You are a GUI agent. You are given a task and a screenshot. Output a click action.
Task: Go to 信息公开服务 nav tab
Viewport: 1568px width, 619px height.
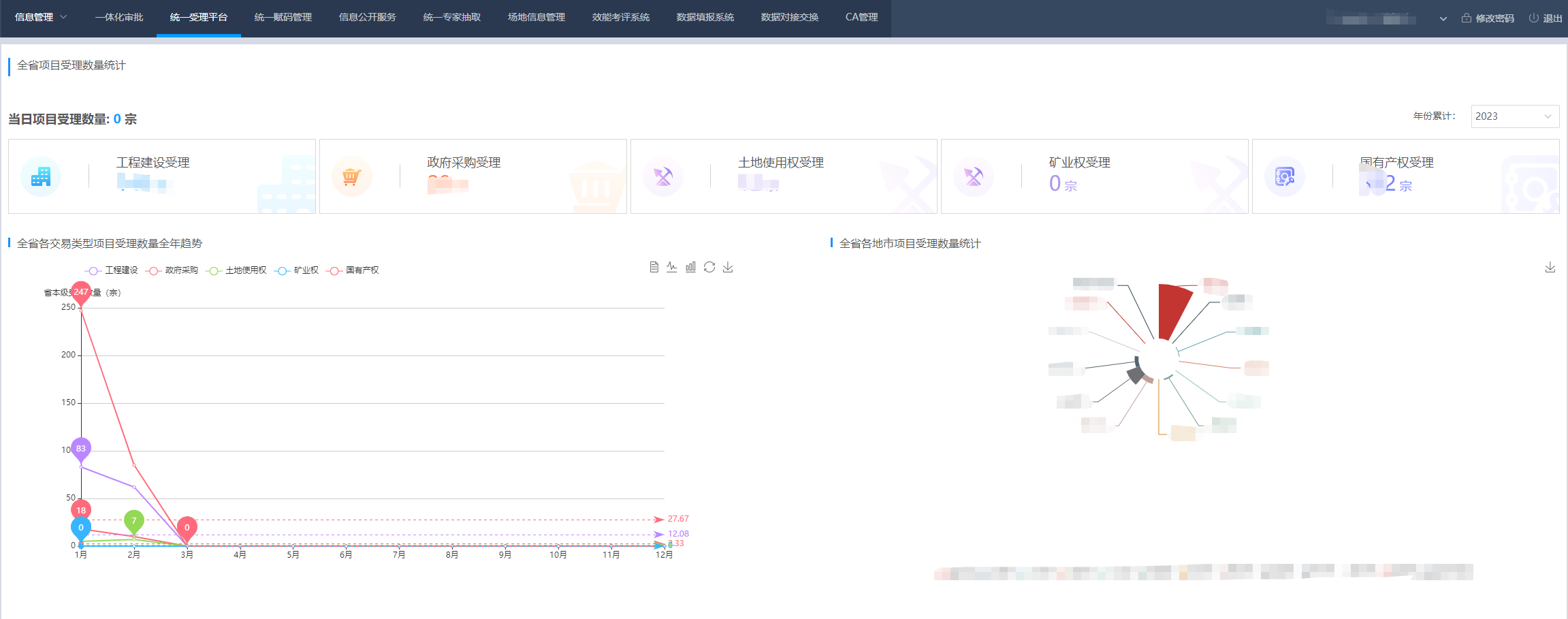pos(368,18)
